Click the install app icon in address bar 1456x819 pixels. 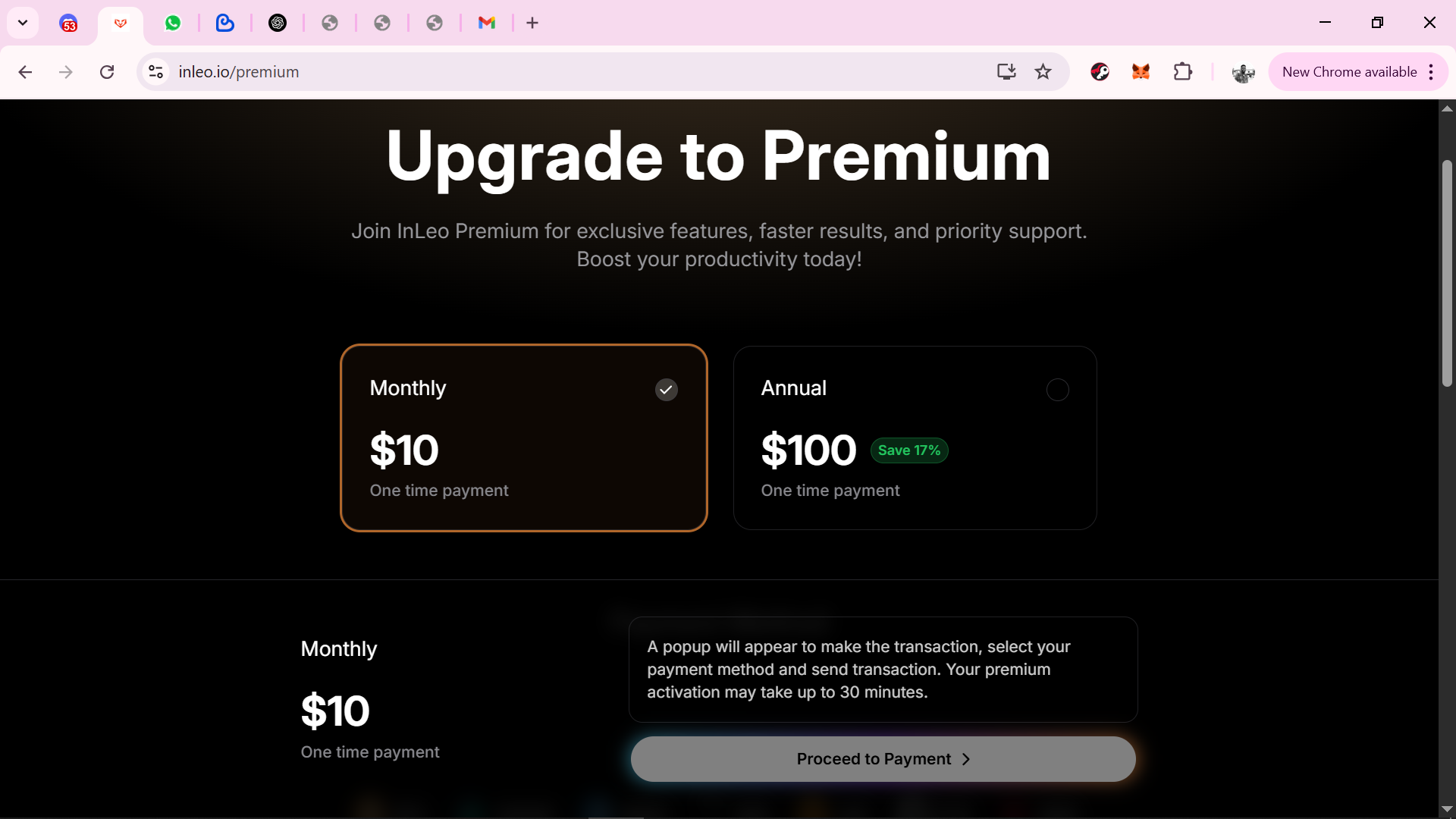(1006, 72)
